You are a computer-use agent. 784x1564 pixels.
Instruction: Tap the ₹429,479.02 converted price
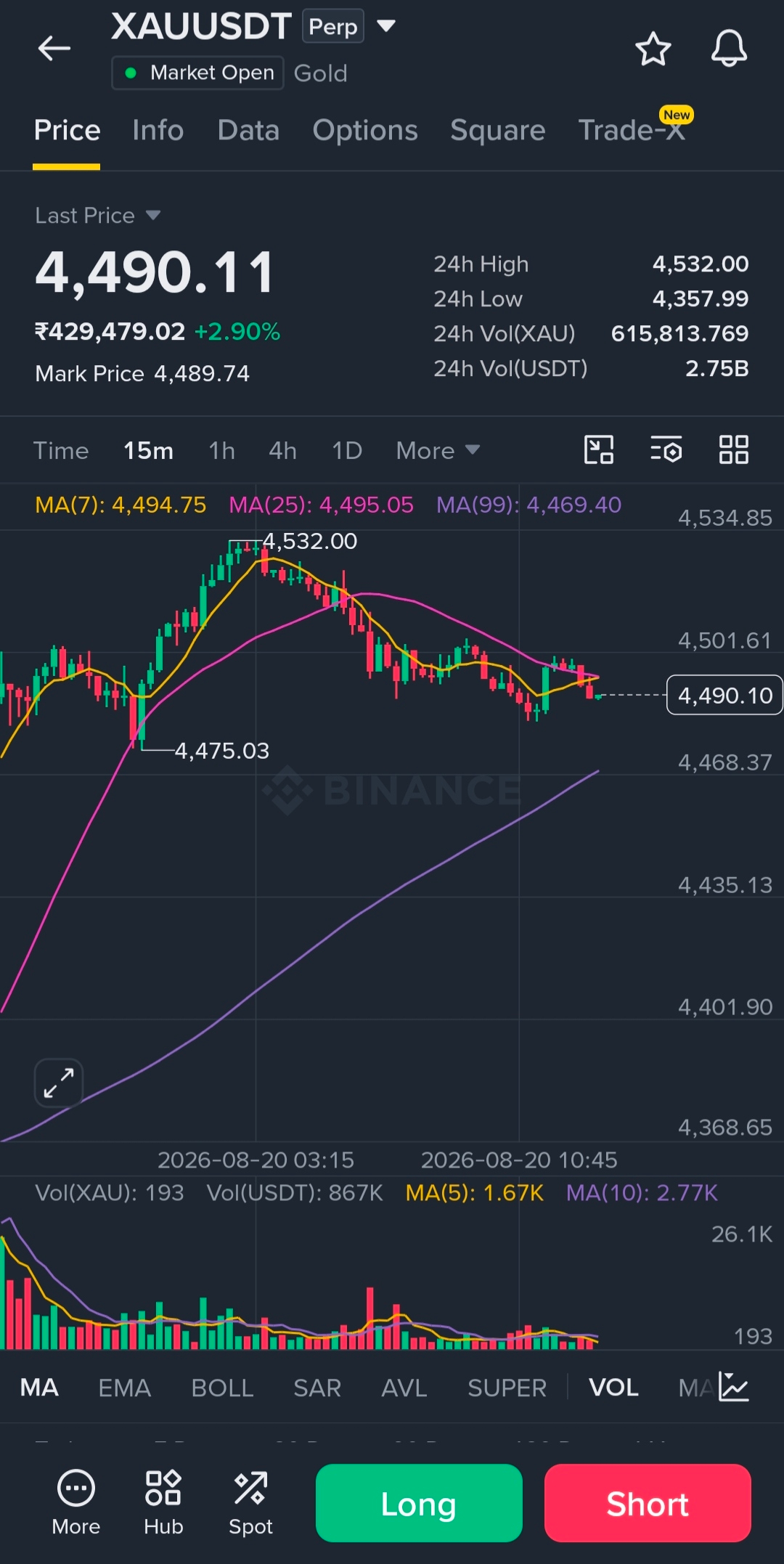[x=110, y=331]
